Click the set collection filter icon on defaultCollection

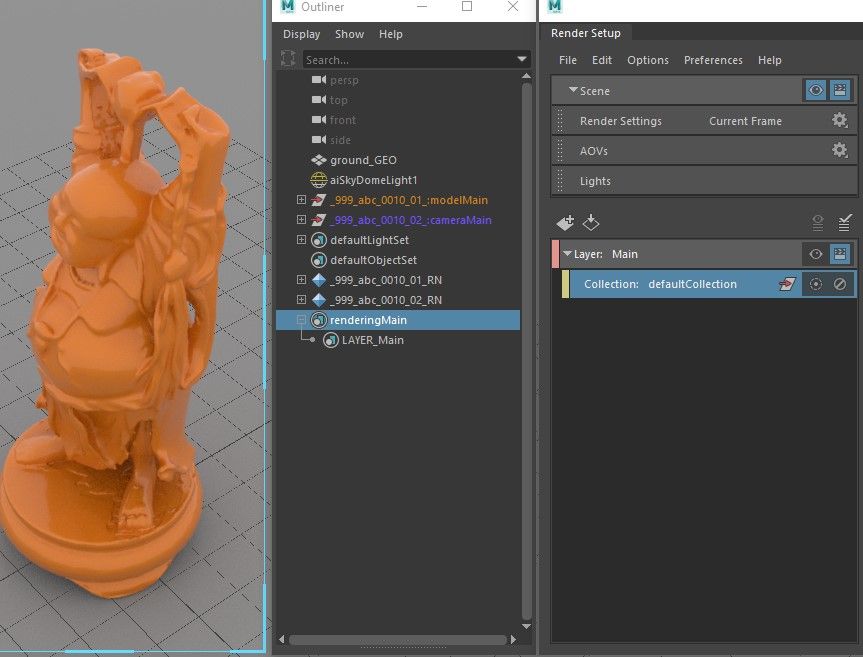pos(787,284)
